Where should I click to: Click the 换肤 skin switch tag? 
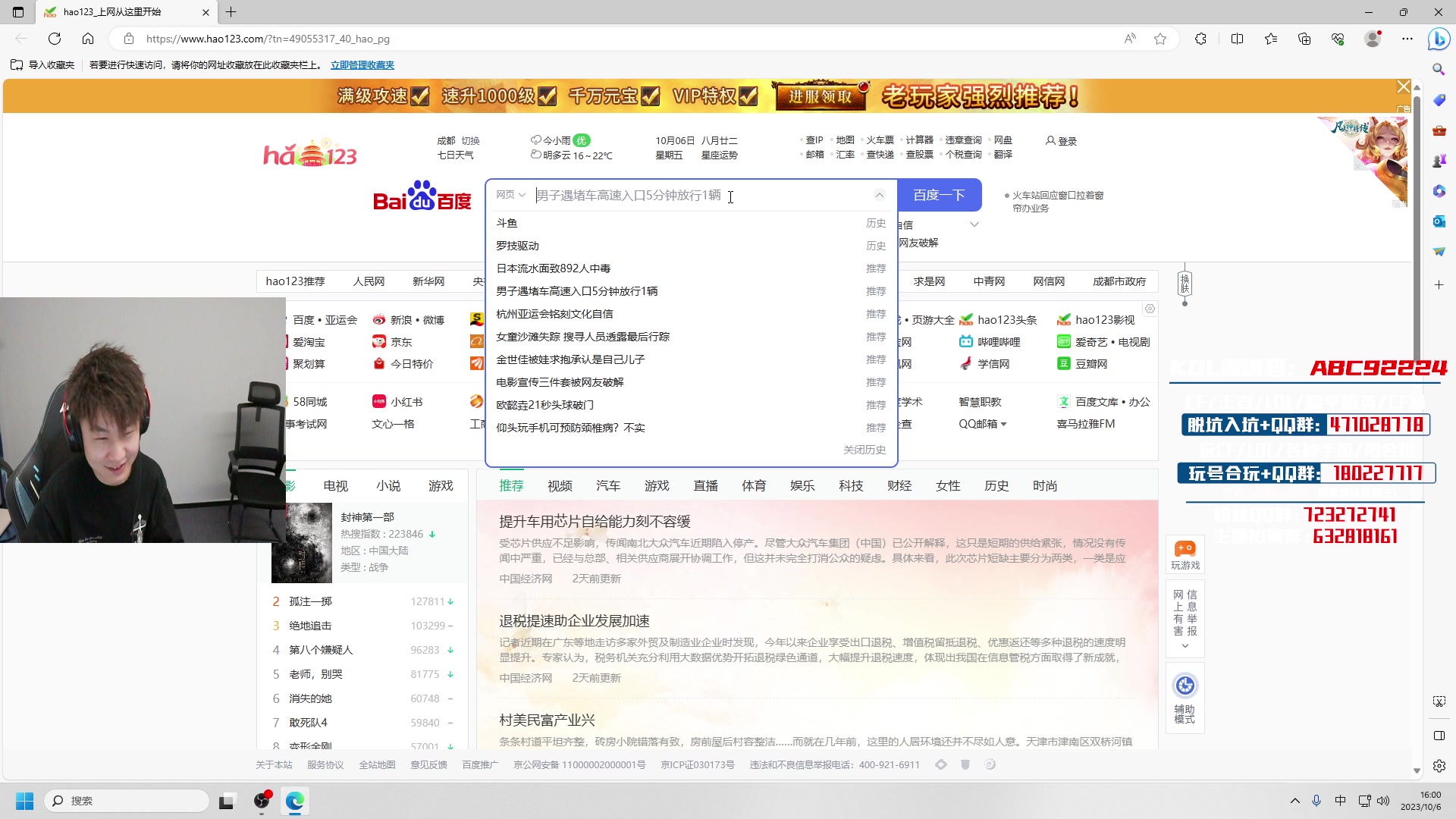click(x=1185, y=284)
